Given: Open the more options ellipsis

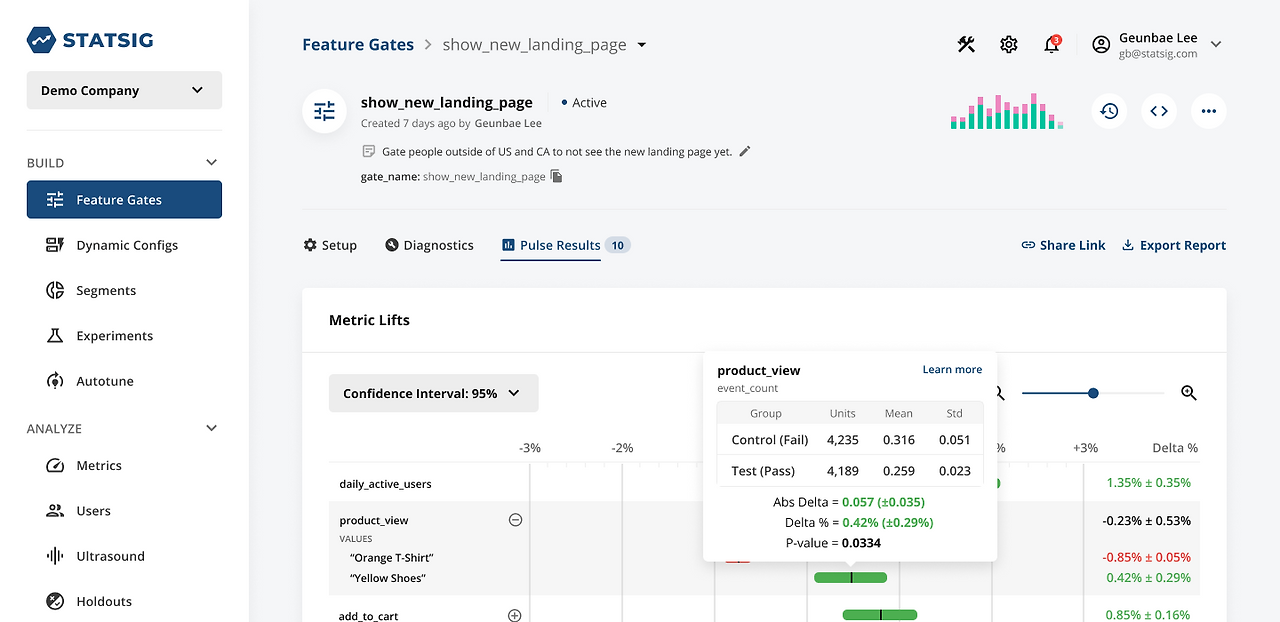Looking at the screenshot, I should click(1209, 111).
